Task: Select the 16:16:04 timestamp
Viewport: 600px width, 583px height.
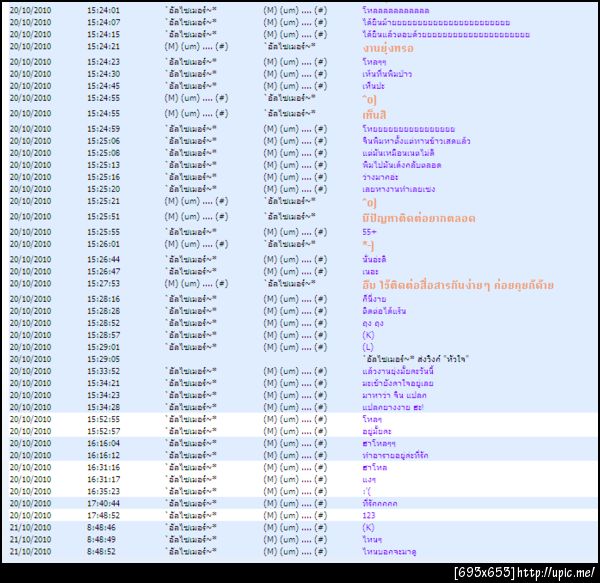Action: (103, 443)
